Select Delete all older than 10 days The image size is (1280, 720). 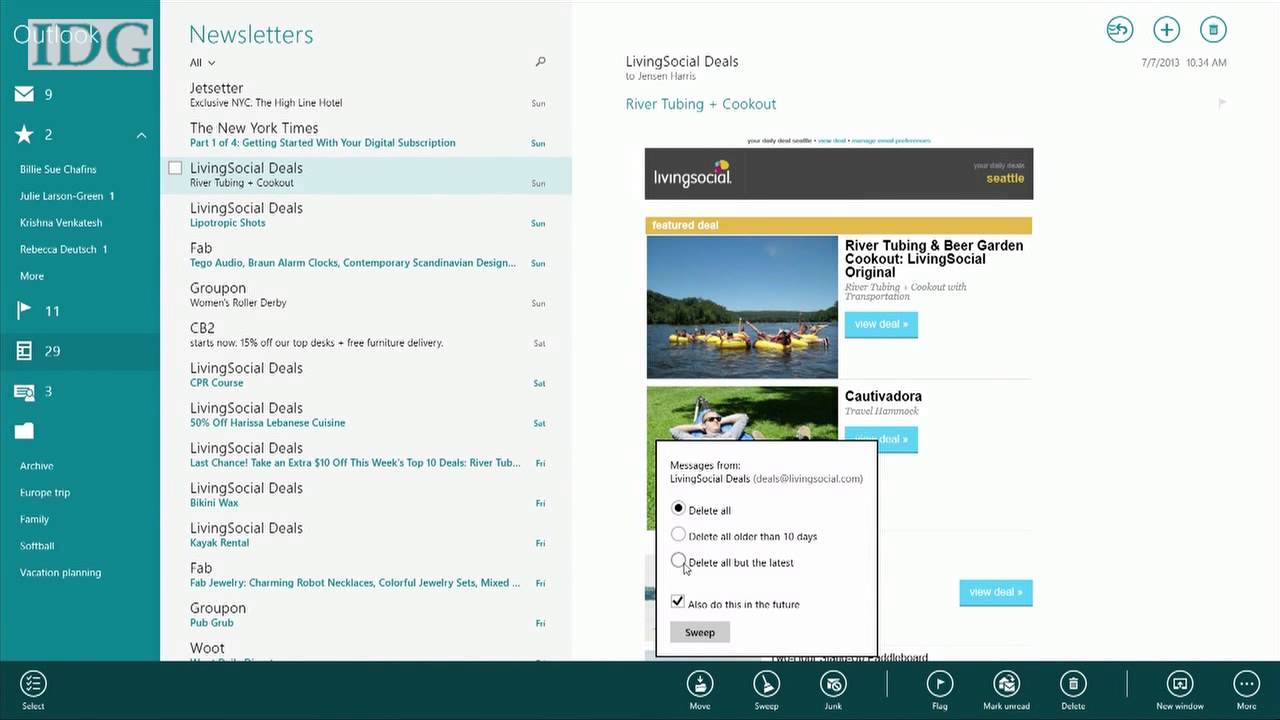[x=678, y=535]
